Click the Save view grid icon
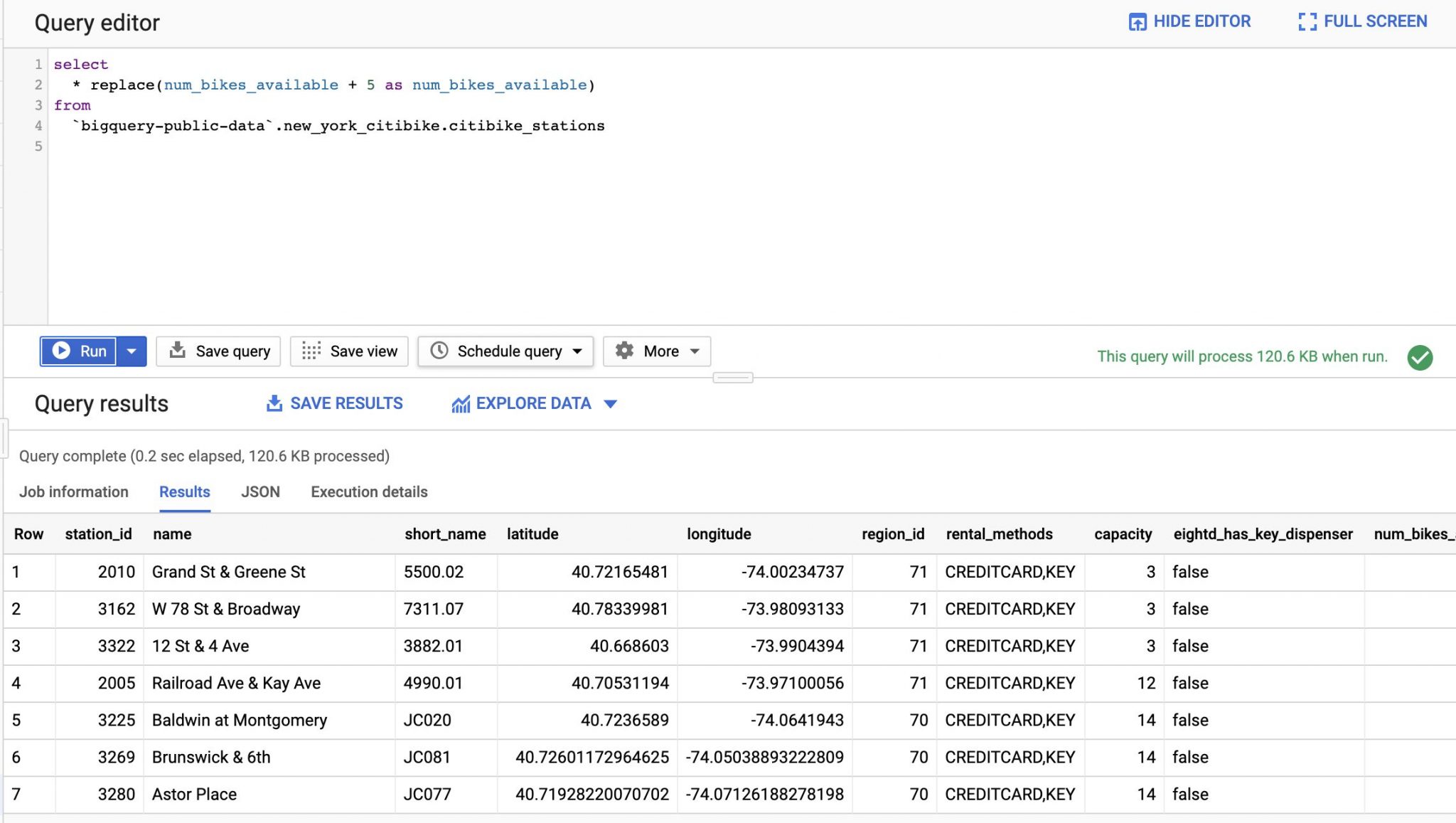This screenshot has height=823, width=1456. (311, 351)
